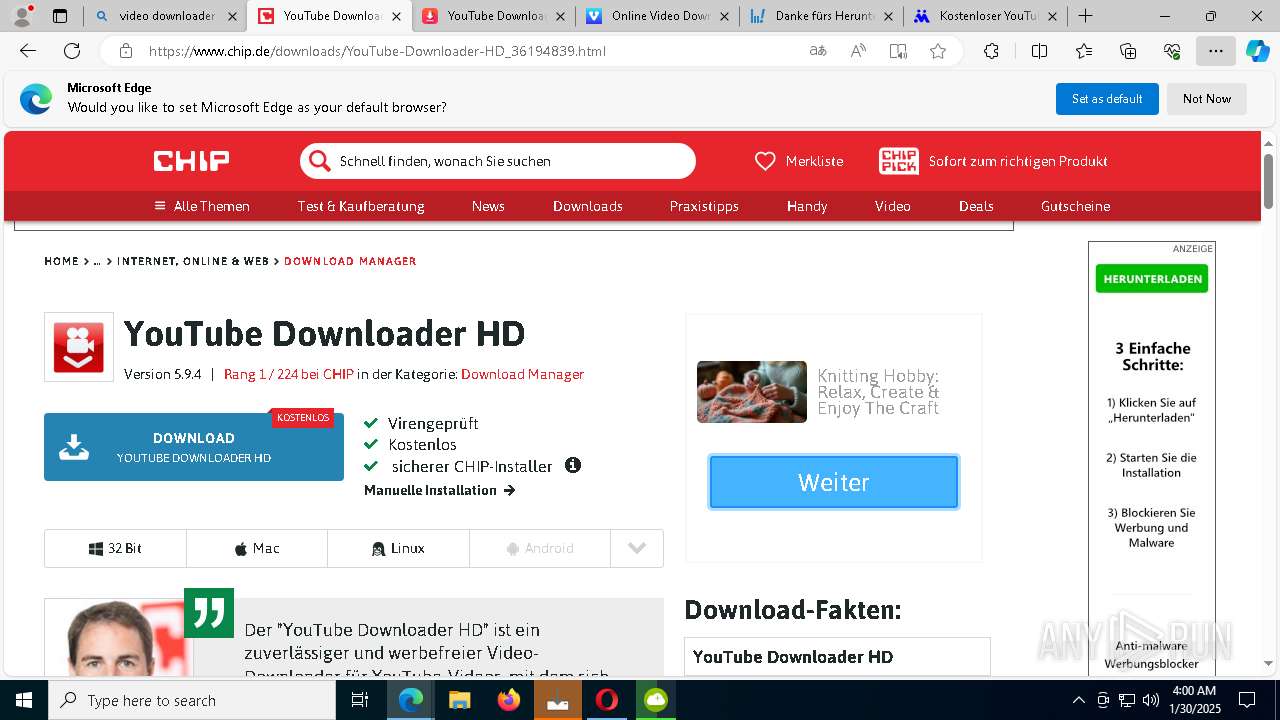Viewport: 1280px width, 720px height.
Task: Open immersive reader icon
Action: pos(898,51)
